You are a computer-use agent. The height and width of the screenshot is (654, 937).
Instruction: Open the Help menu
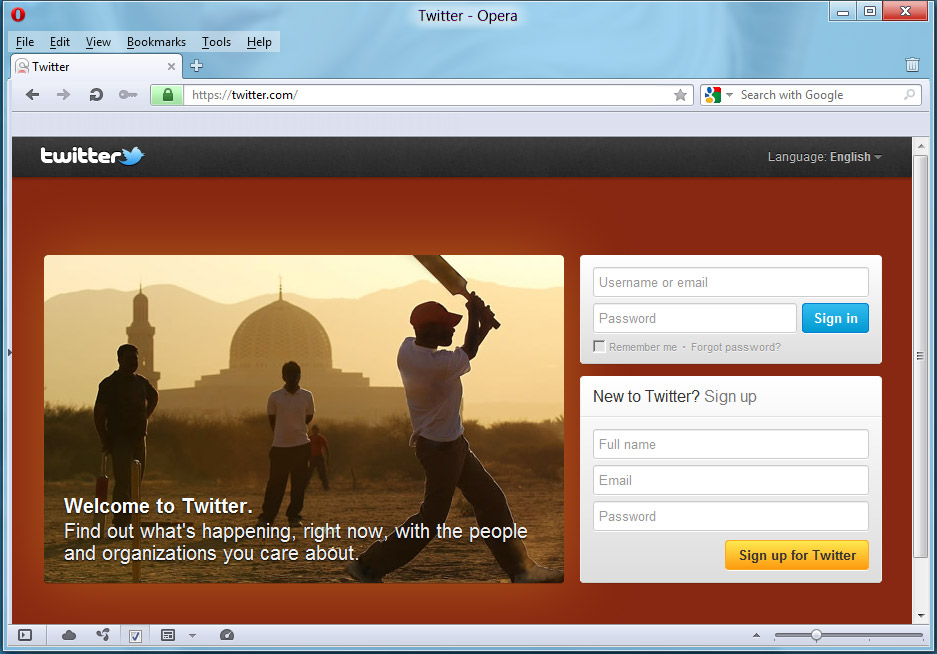point(259,42)
